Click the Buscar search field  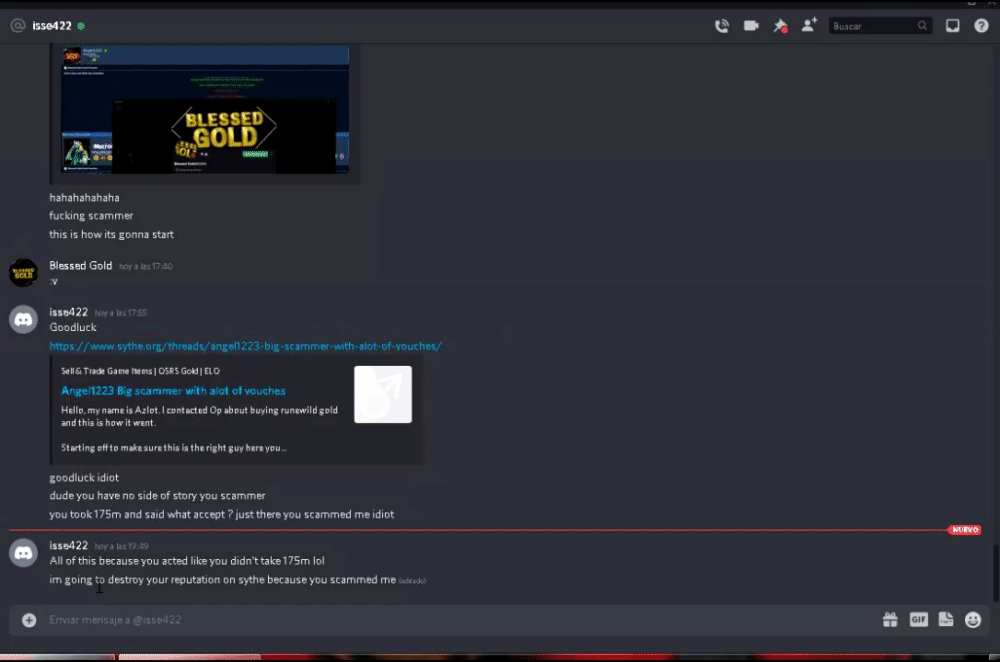(879, 26)
